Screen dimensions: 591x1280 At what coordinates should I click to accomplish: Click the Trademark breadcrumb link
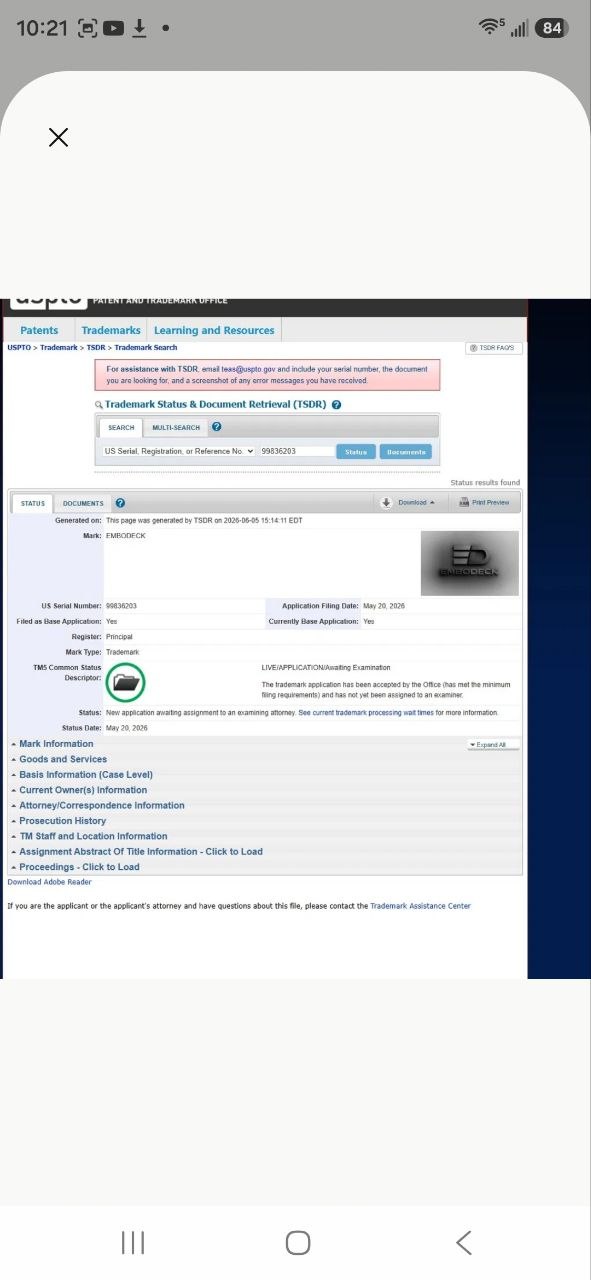point(58,347)
